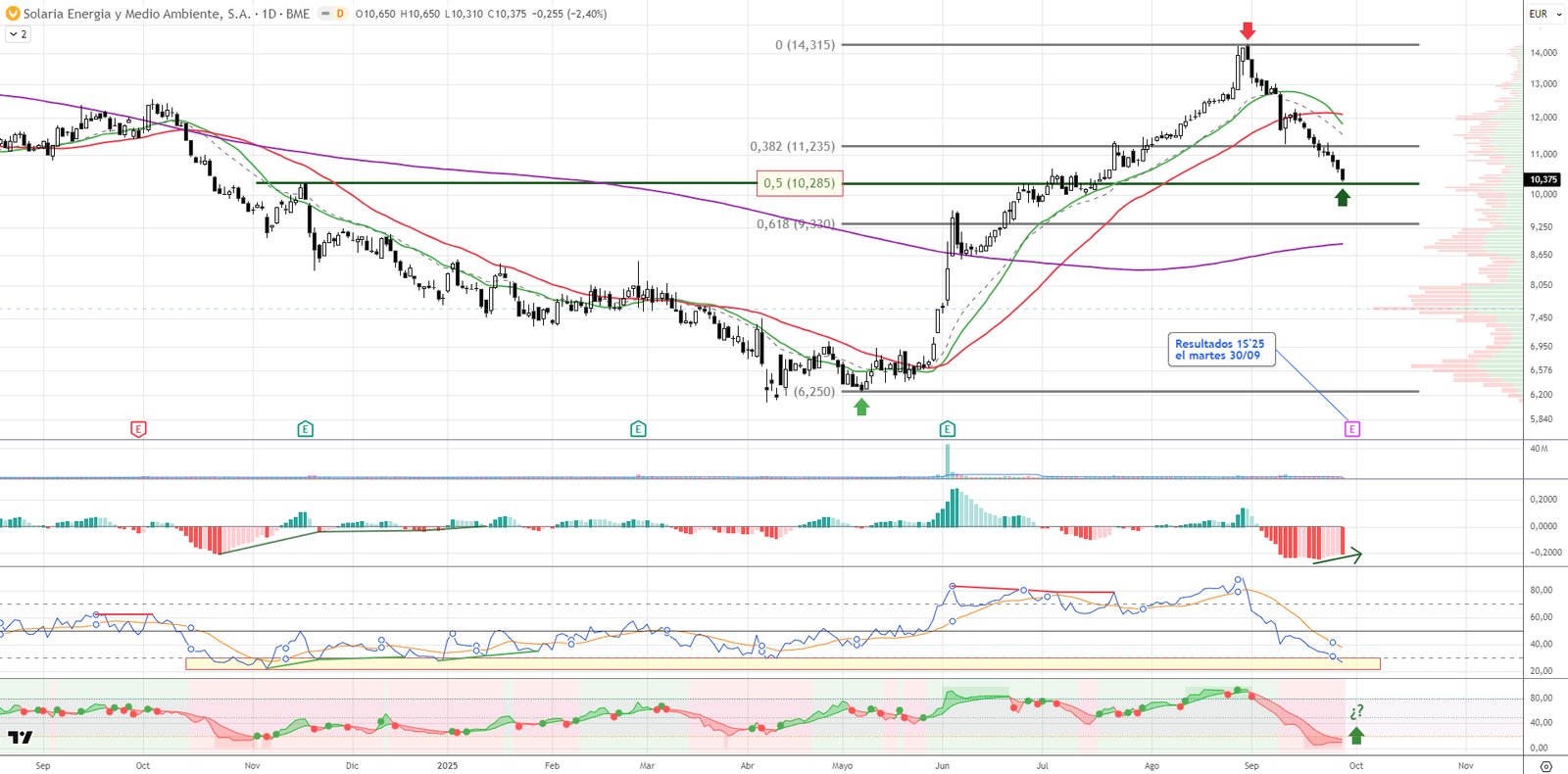Click the green earnings E marker near June
Image resolution: width=1568 pixels, height=774 pixels.
[947, 429]
